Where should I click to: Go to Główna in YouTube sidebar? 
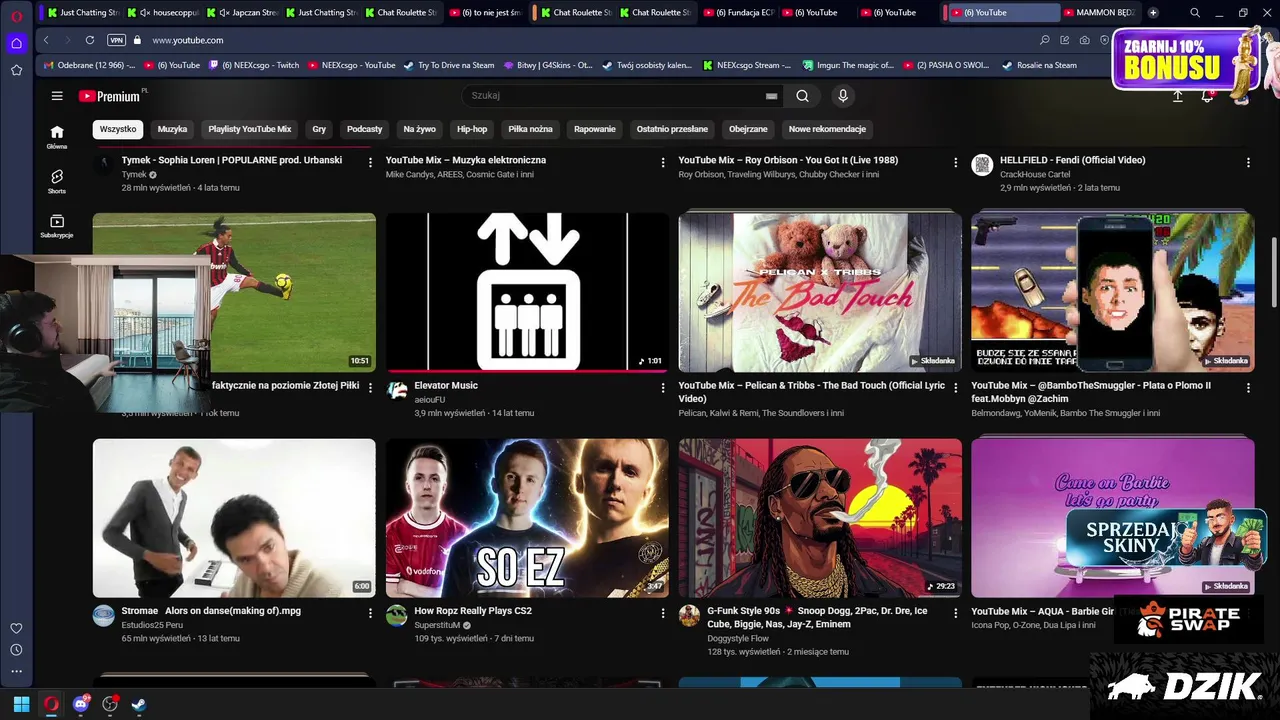[x=57, y=137]
